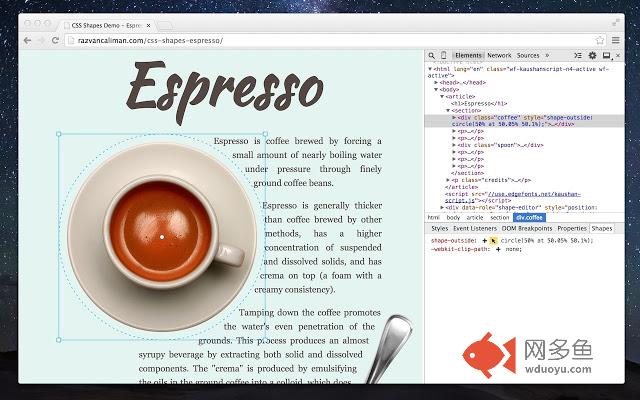Collapse the article node
640x400 pixels.
442,96
